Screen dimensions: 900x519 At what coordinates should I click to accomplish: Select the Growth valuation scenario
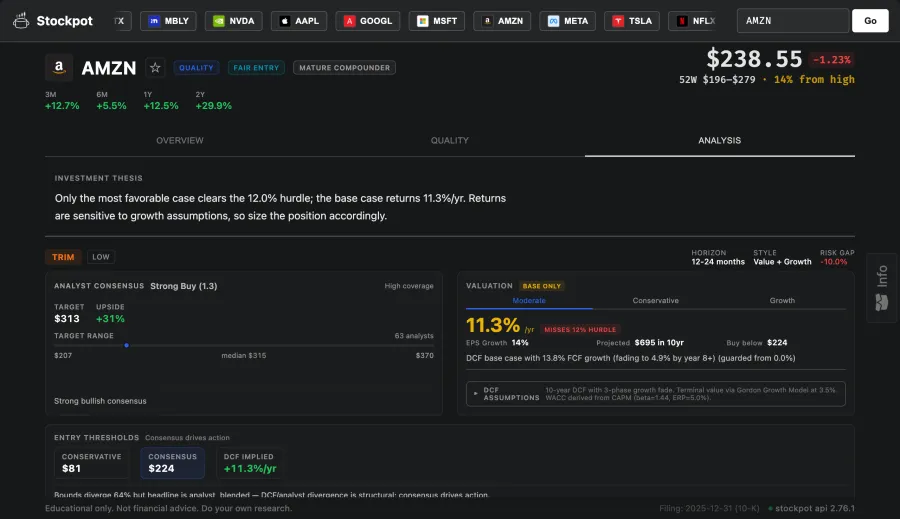coord(782,301)
